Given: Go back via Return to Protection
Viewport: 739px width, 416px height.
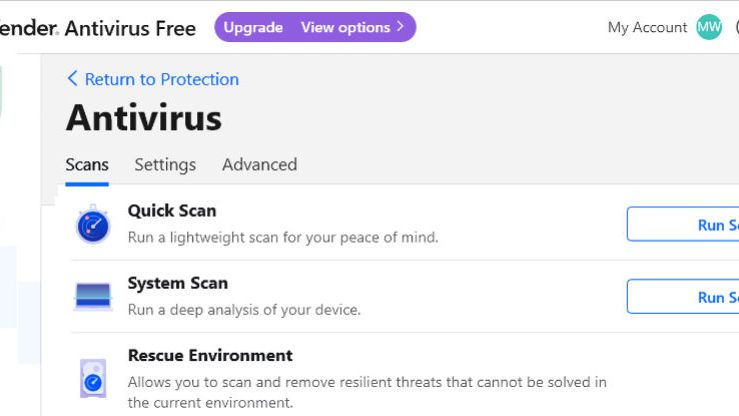Looking at the screenshot, I should (x=153, y=79).
